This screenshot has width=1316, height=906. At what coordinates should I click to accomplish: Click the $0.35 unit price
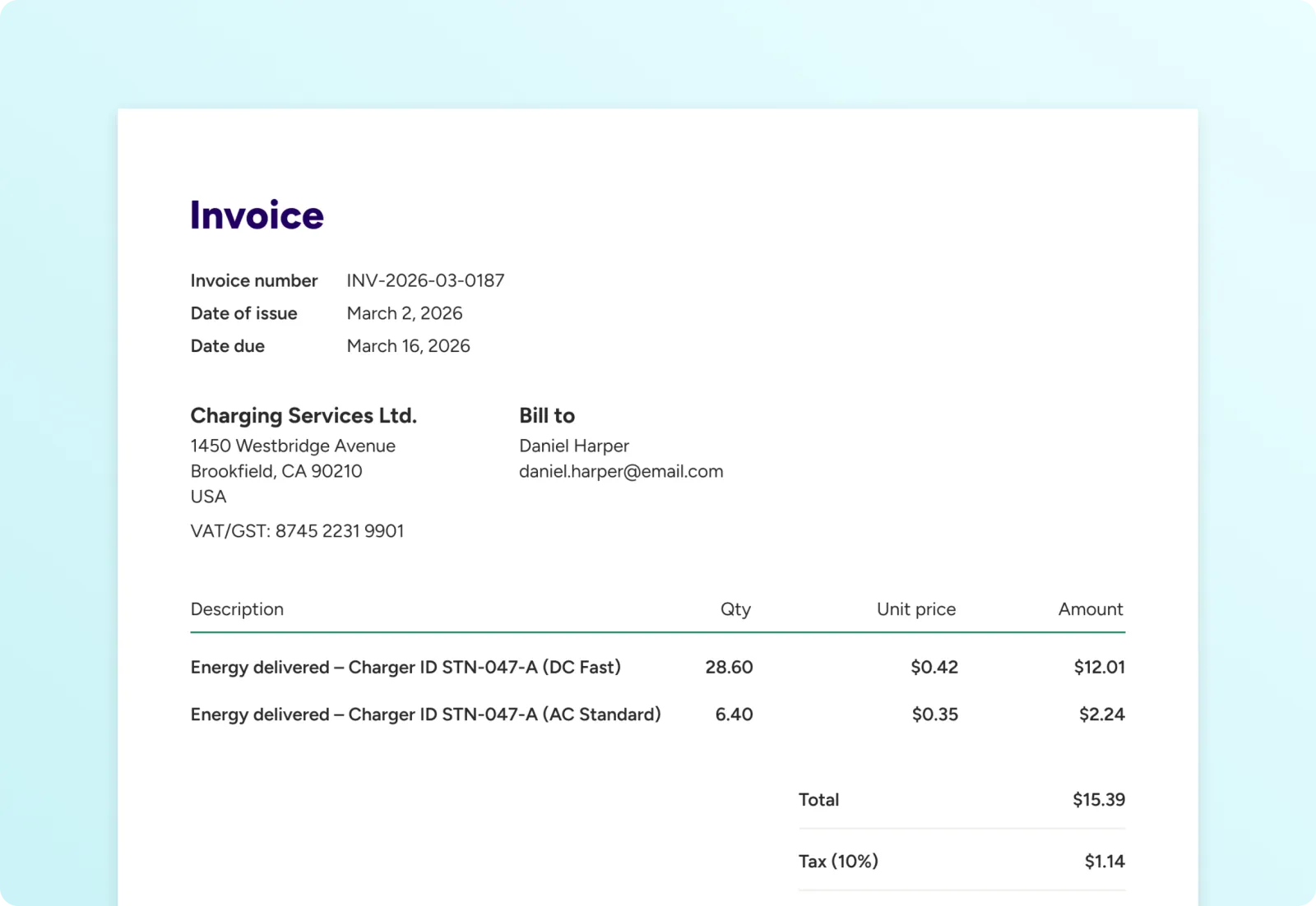[934, 714]
